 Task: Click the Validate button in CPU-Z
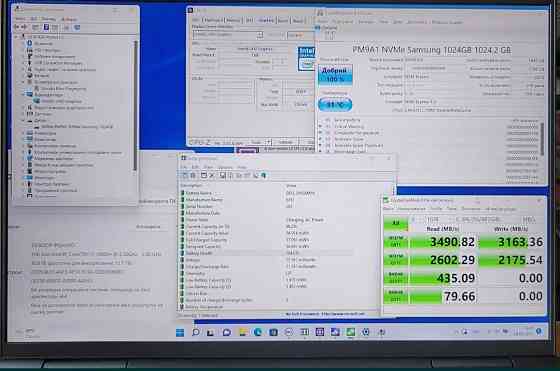pyautogui.click(x=285, y=142)
